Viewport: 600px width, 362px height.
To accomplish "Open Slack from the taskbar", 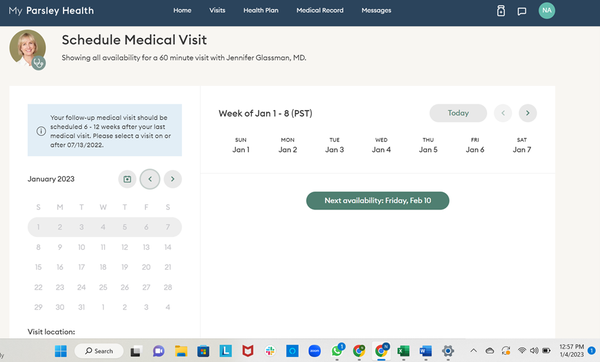I will (270, 351).
